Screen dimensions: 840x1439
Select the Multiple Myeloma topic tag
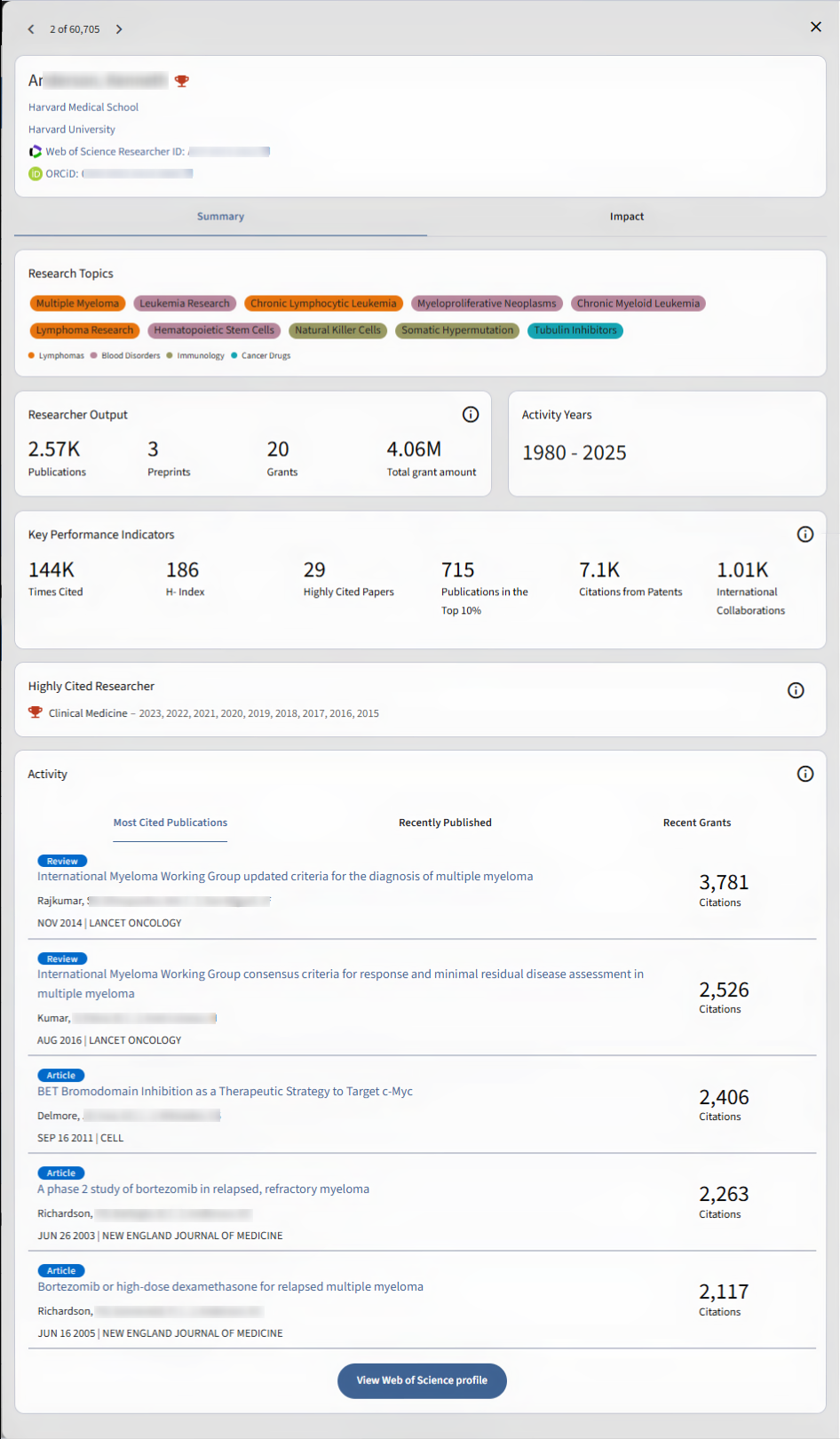tap(77, 304)
